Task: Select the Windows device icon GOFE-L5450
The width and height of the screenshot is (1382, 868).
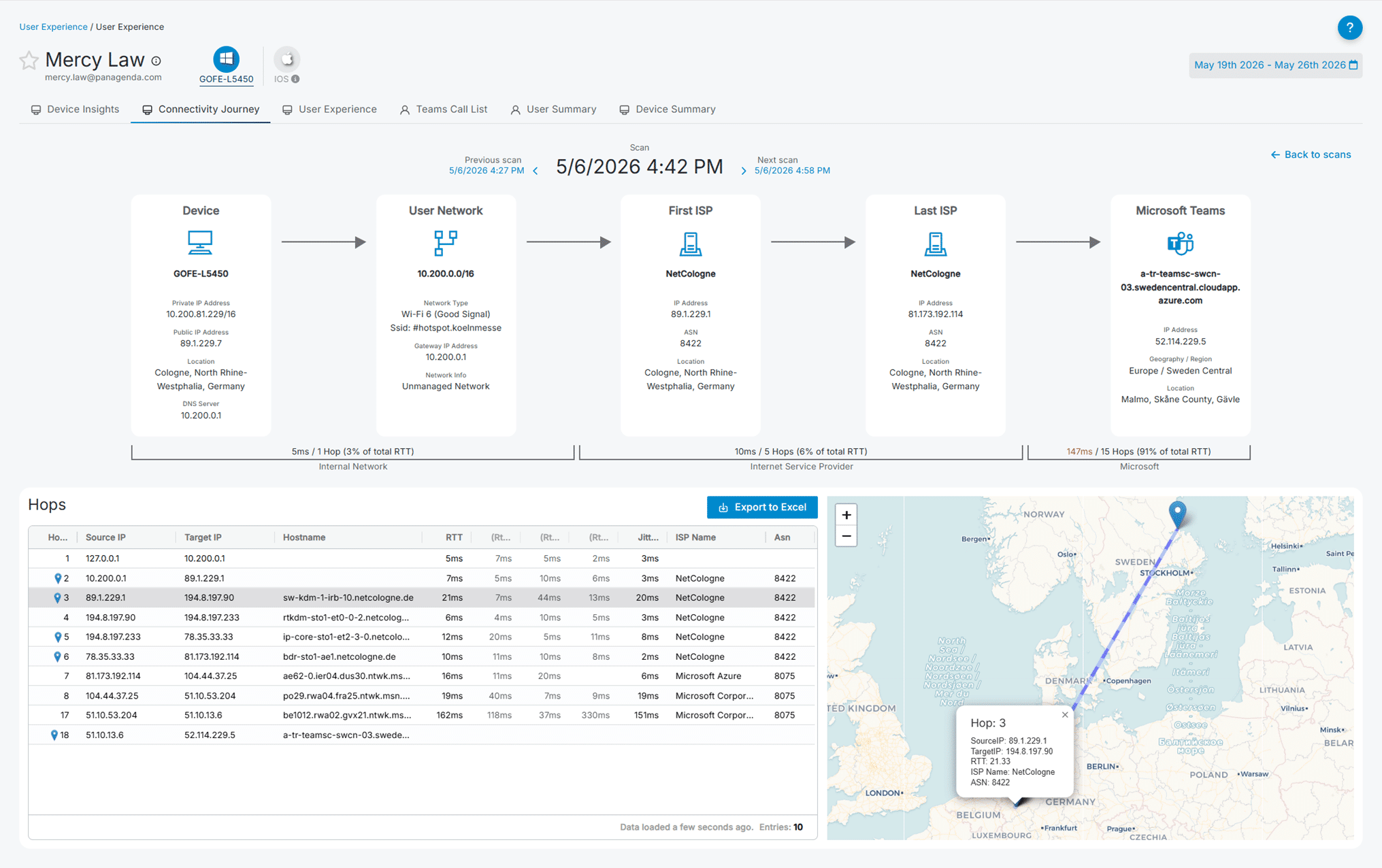Action: click(226, 59)
